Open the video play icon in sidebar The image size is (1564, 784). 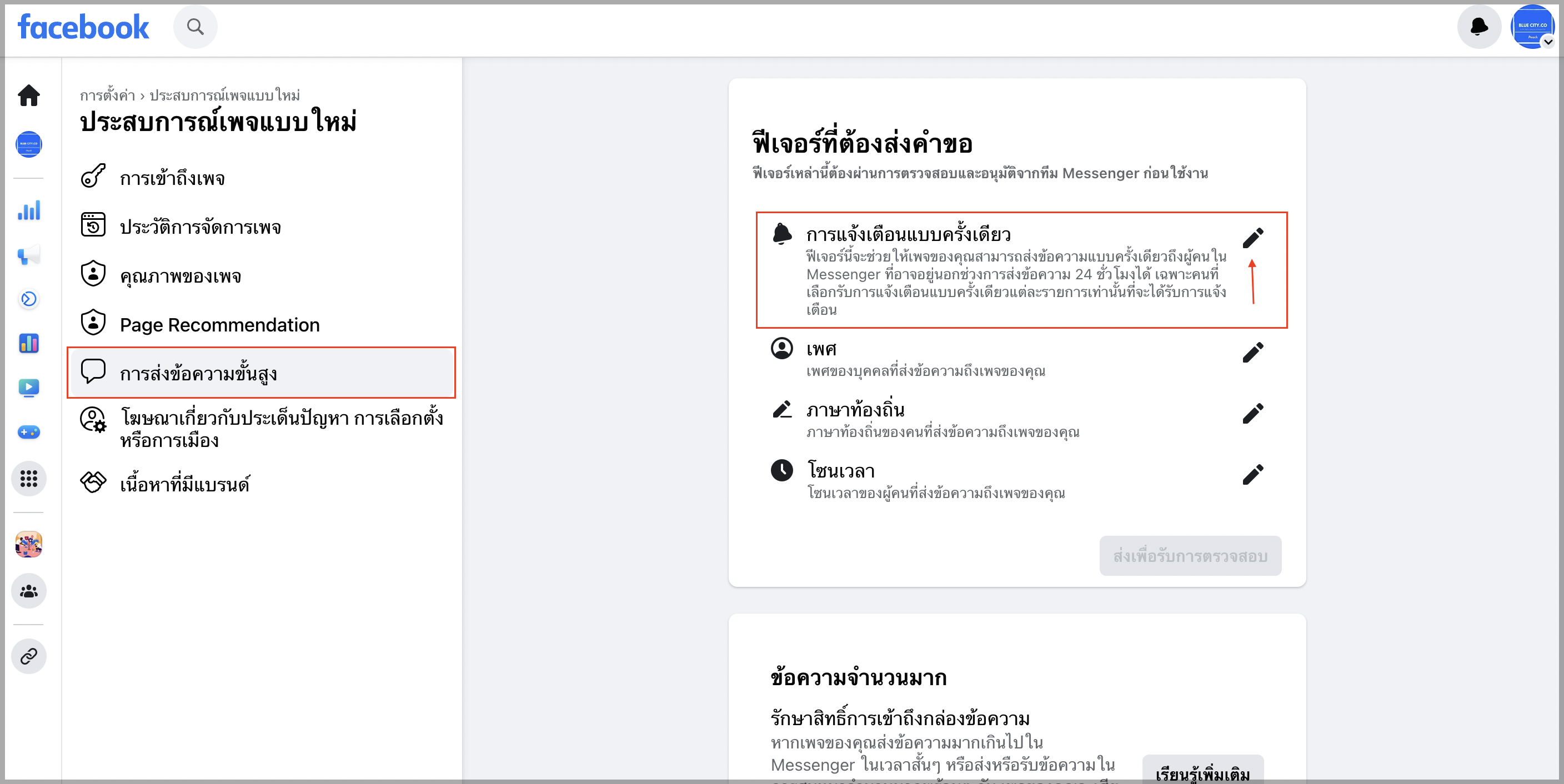point(28,388)
